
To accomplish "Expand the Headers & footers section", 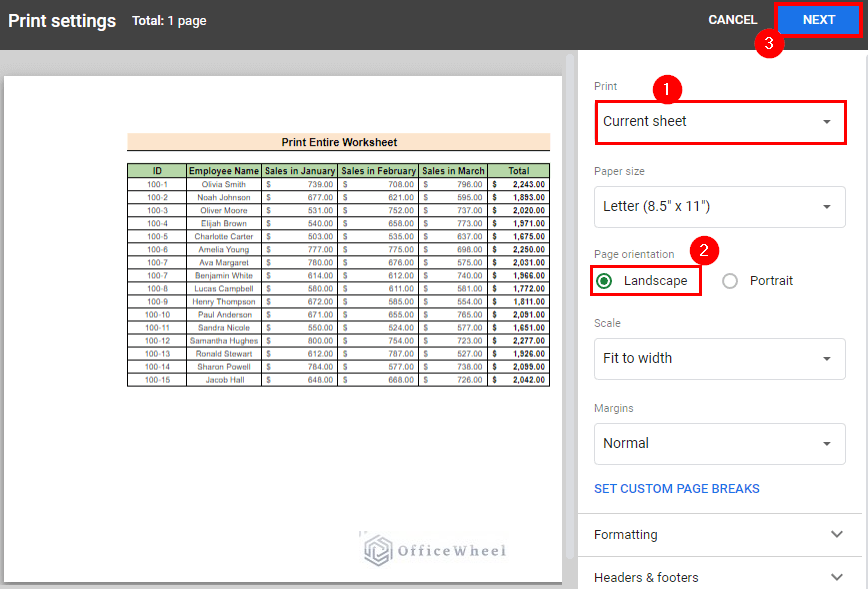I will tap(720, 577).
